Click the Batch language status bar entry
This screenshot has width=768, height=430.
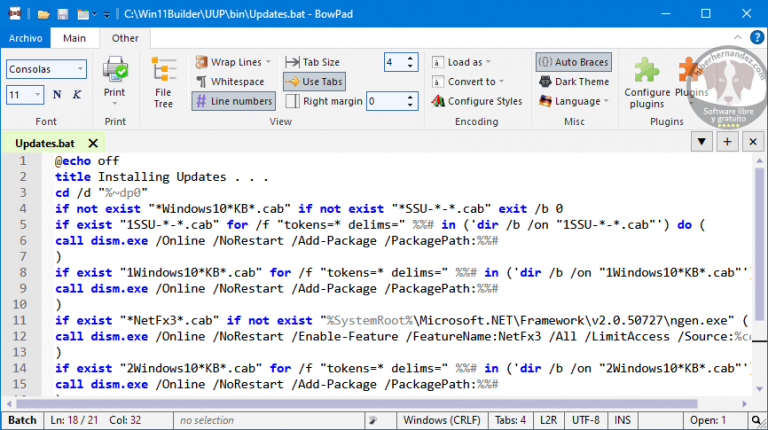coord(22,420)
